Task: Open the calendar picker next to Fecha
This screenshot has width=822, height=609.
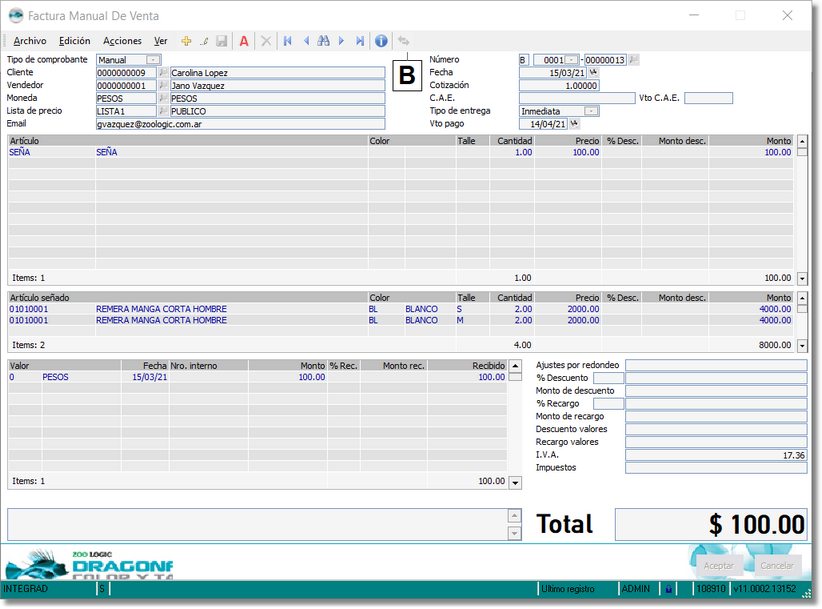Action: (x=593, y=73)
